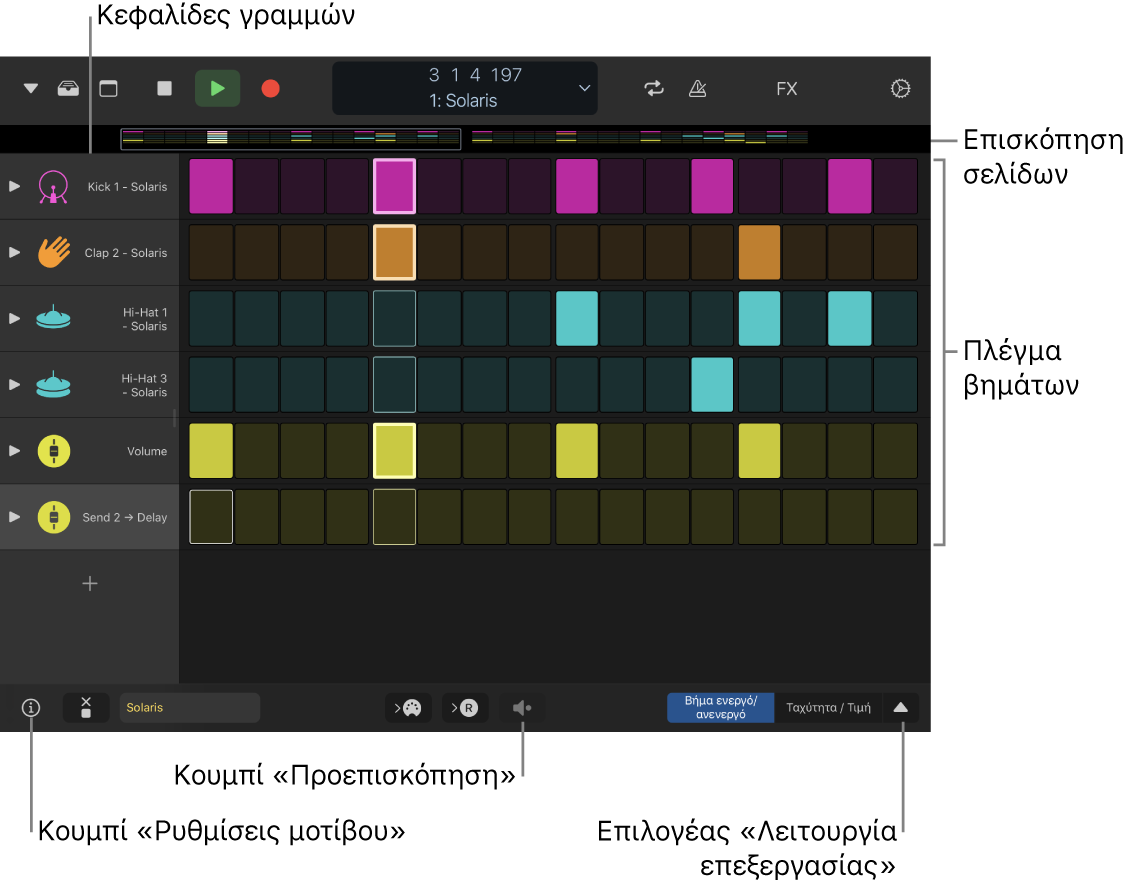
Task: Open the Tracks view window icon
Action: (x=108, y=89)
